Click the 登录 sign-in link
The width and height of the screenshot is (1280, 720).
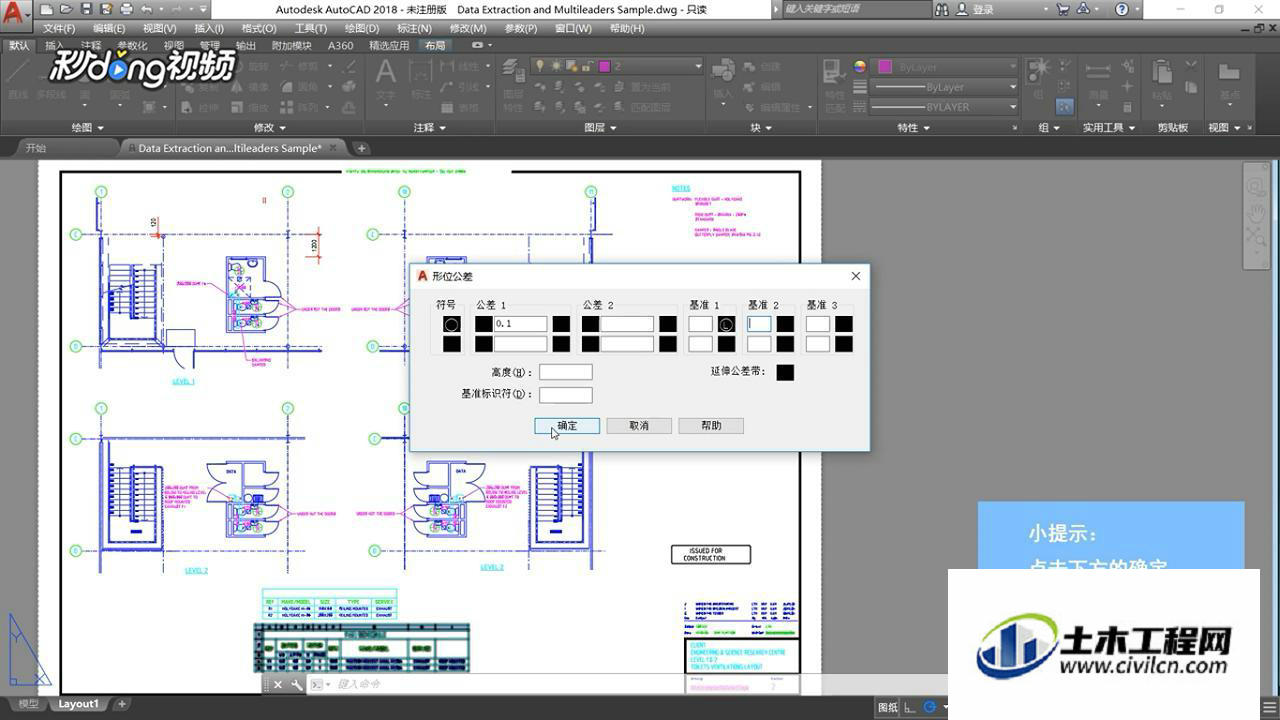[x=983, y=9]
